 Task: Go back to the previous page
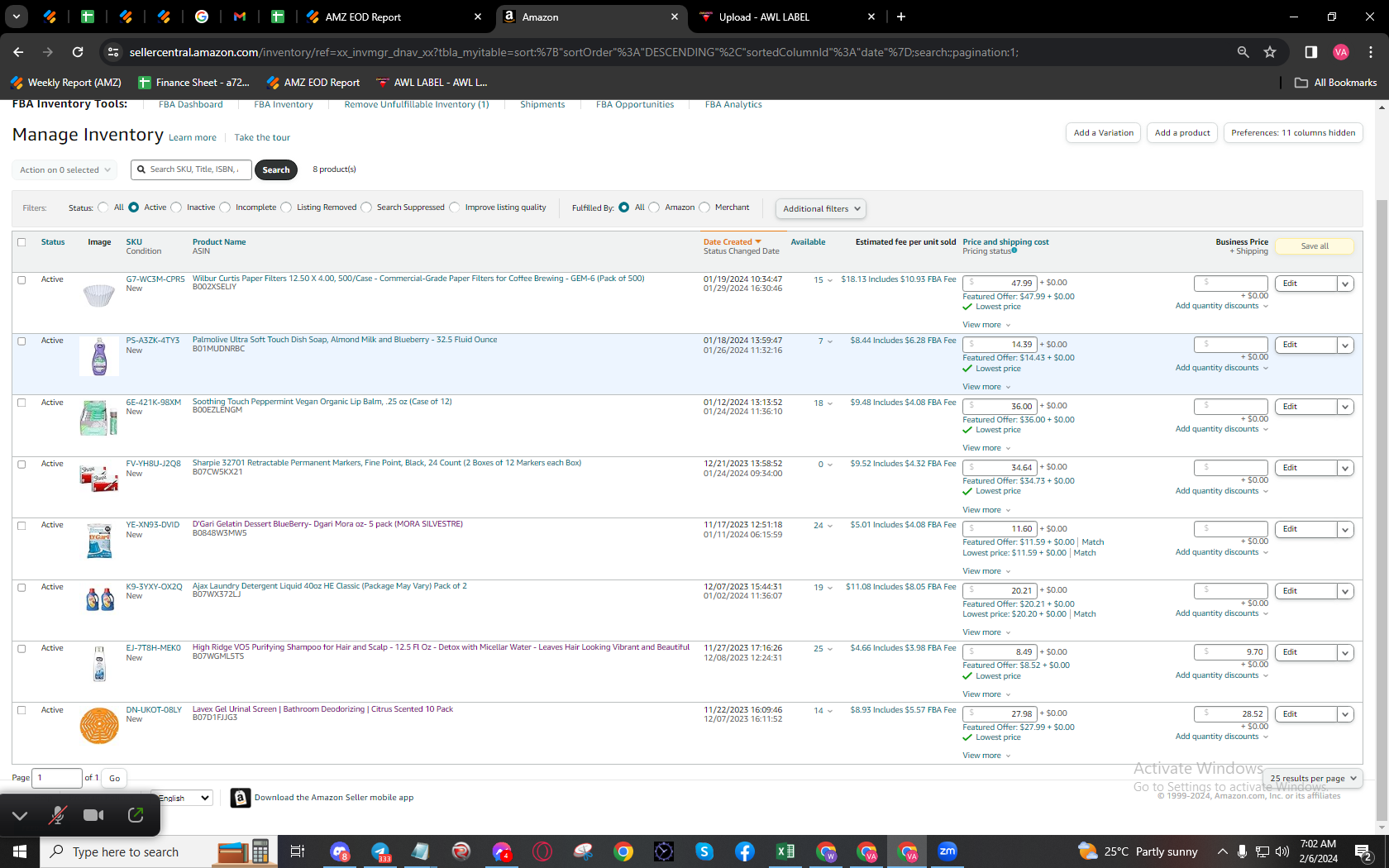[18, 52]
